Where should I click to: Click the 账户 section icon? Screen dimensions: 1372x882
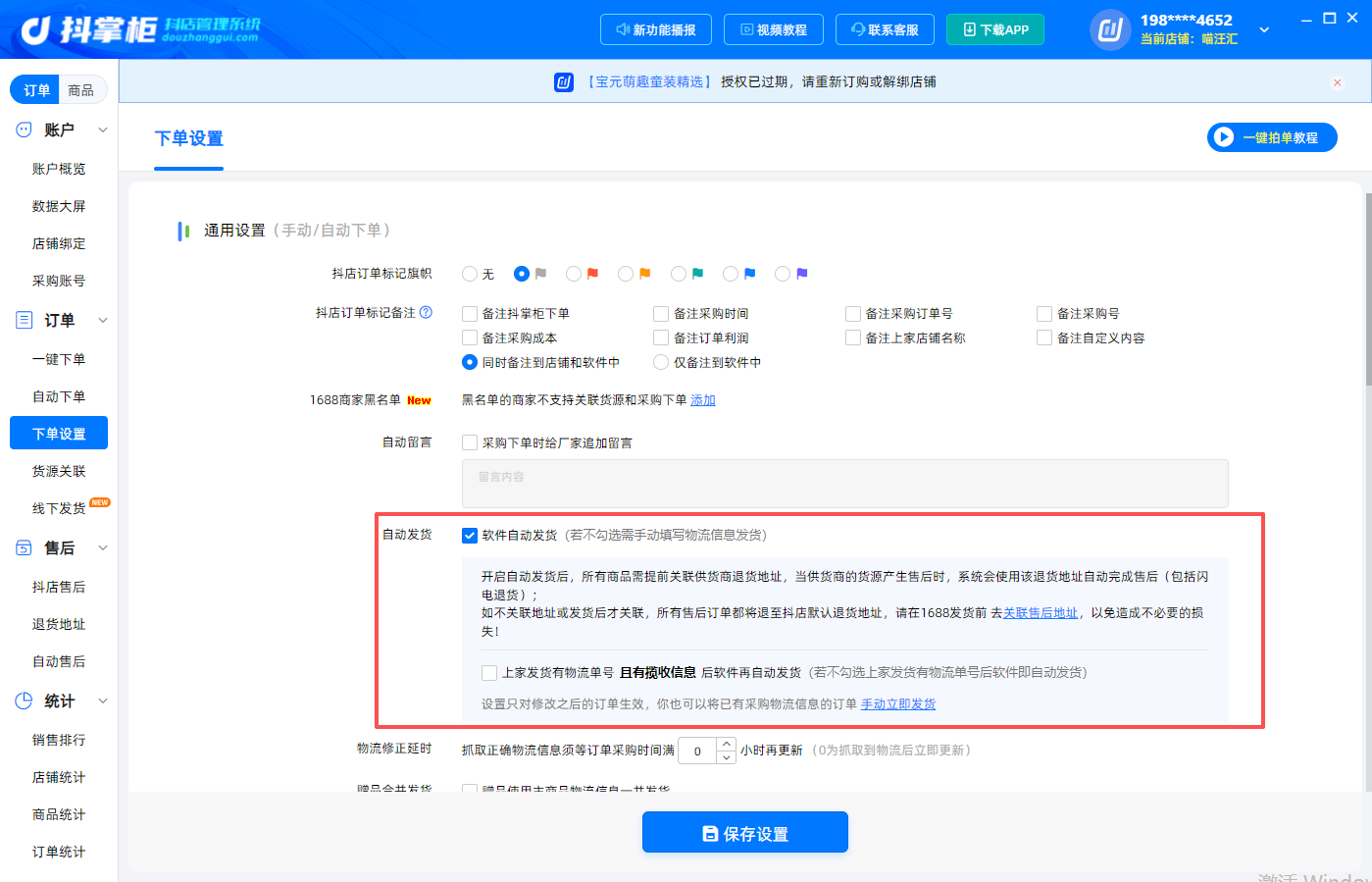click(x=24, y=130)
